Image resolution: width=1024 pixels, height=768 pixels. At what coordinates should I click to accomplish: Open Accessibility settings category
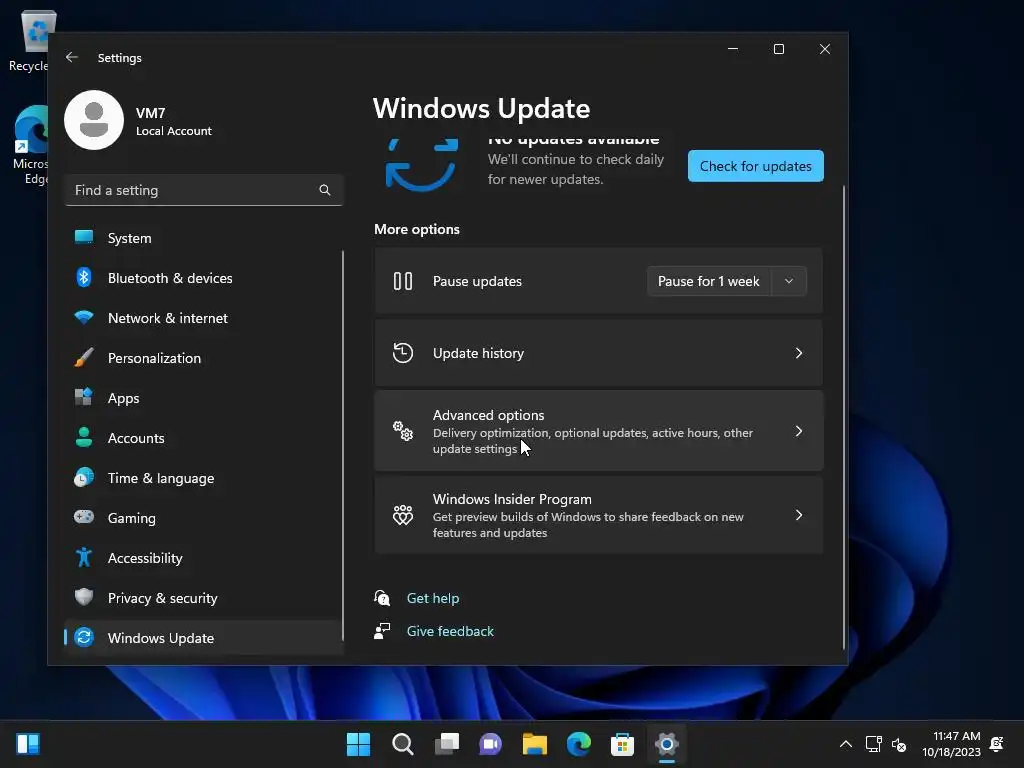coord(204,558)
